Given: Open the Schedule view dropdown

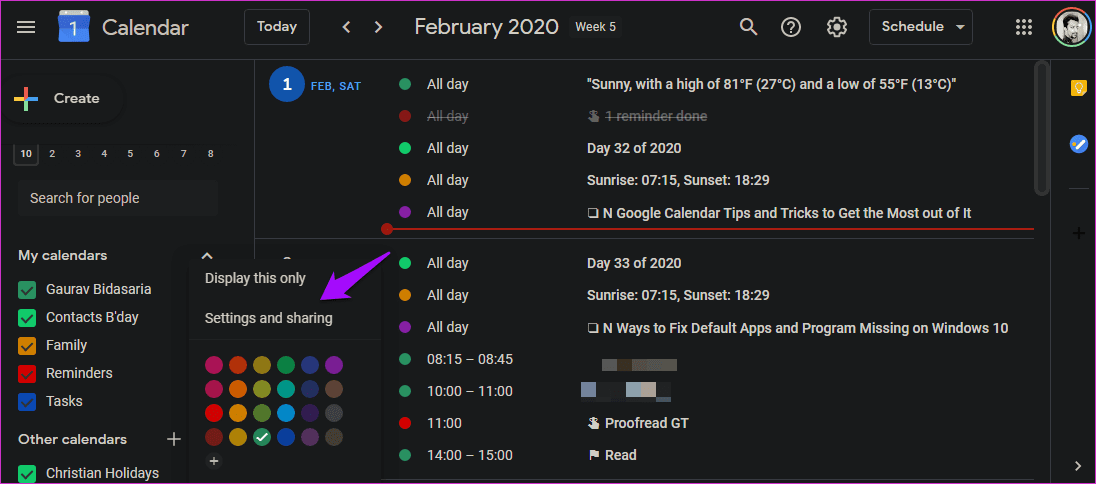Looking at the screenshot, I should [x=921, y=27].
